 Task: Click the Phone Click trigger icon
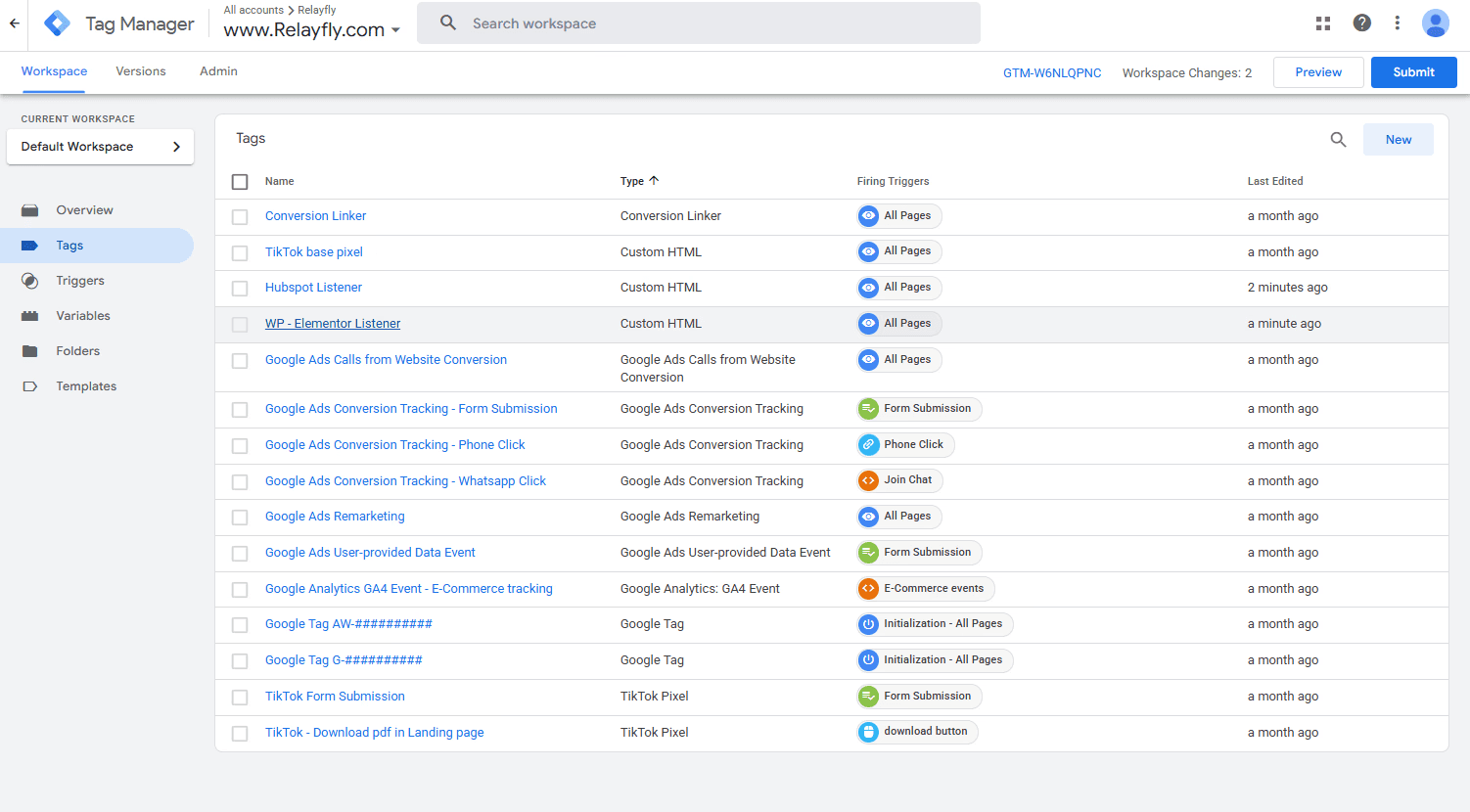[x=868, y=445]
